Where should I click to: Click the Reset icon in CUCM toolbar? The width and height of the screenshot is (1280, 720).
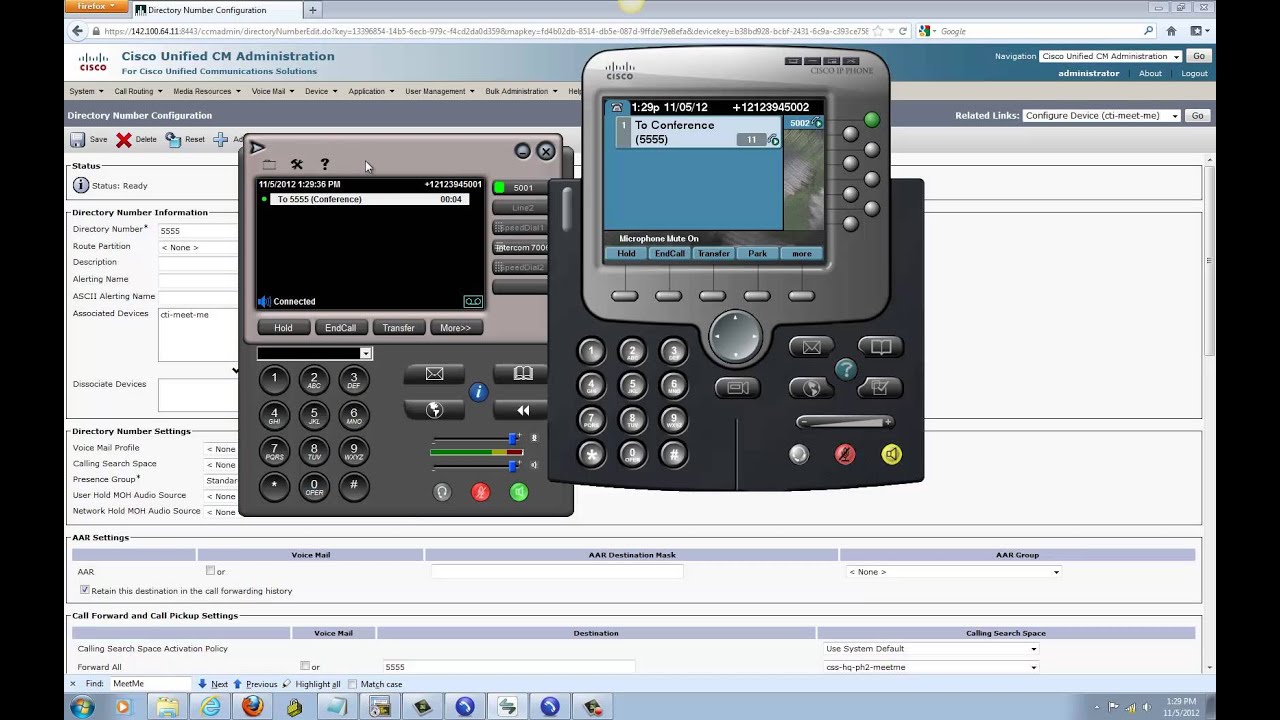pos(173,140)
